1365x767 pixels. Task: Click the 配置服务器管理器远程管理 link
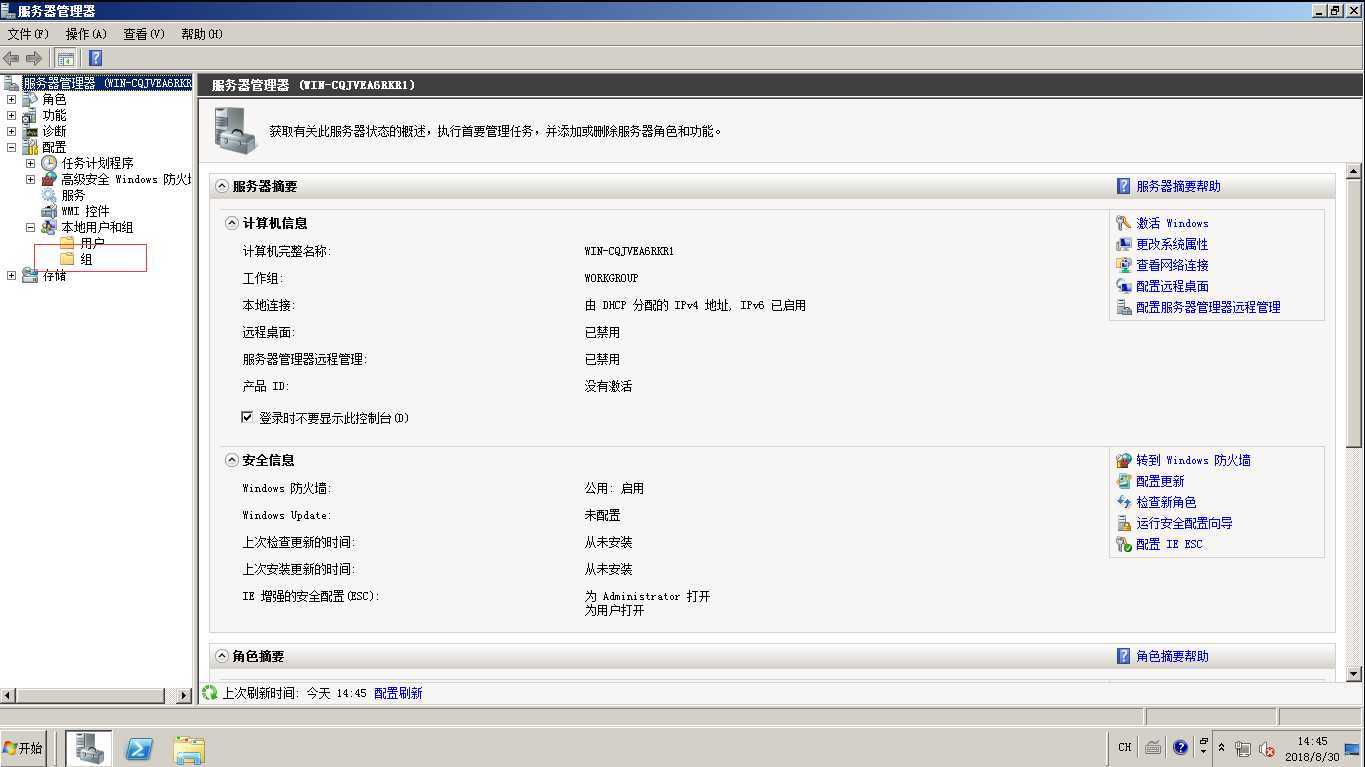pos(1208,307)
